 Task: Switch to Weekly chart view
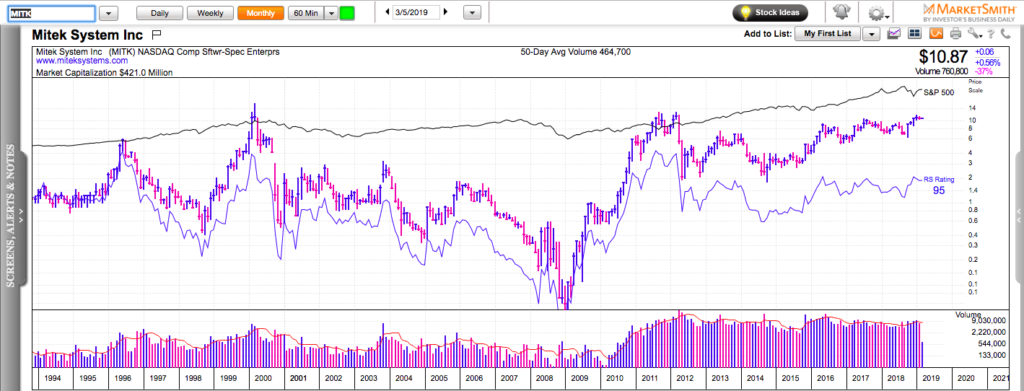pos(210,13)
